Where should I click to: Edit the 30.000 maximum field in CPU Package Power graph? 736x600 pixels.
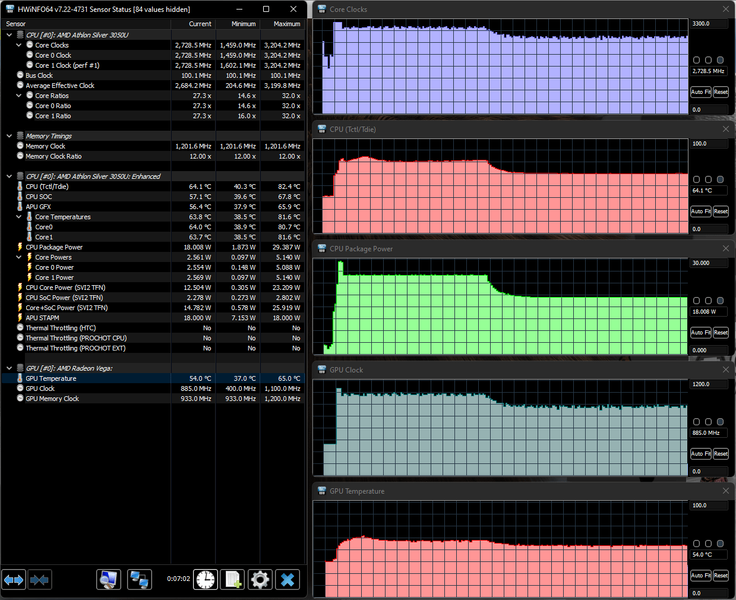[x=709, y=263]
